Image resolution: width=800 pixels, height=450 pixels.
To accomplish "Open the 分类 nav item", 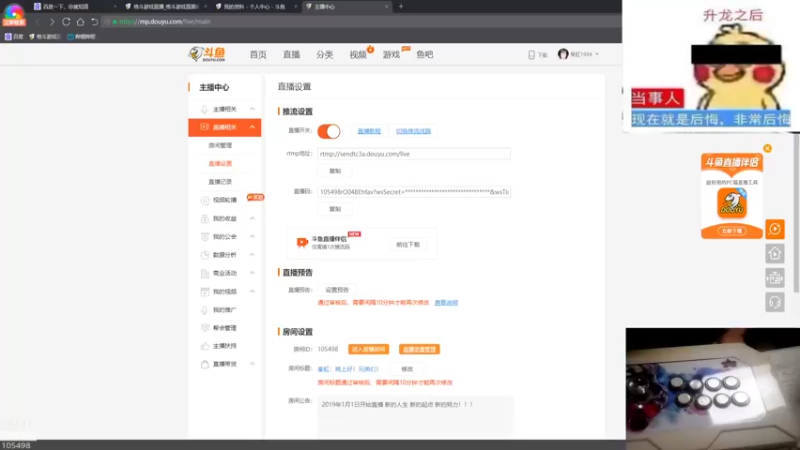I will (x=324, y=54).
